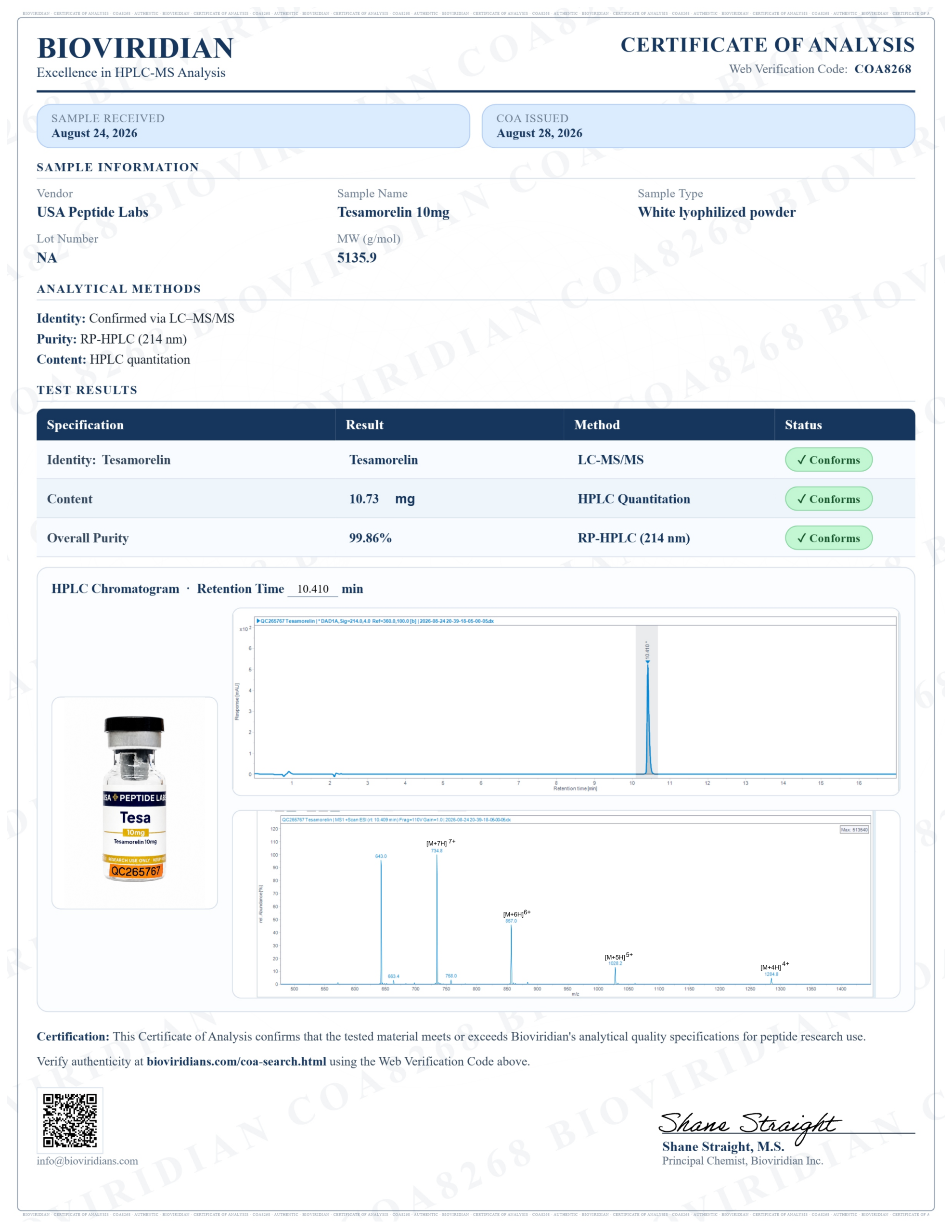This screenshot has width=952, height=1232.
Task: Click the Retention Time value 10.410
Action: (x=313, y=589)
